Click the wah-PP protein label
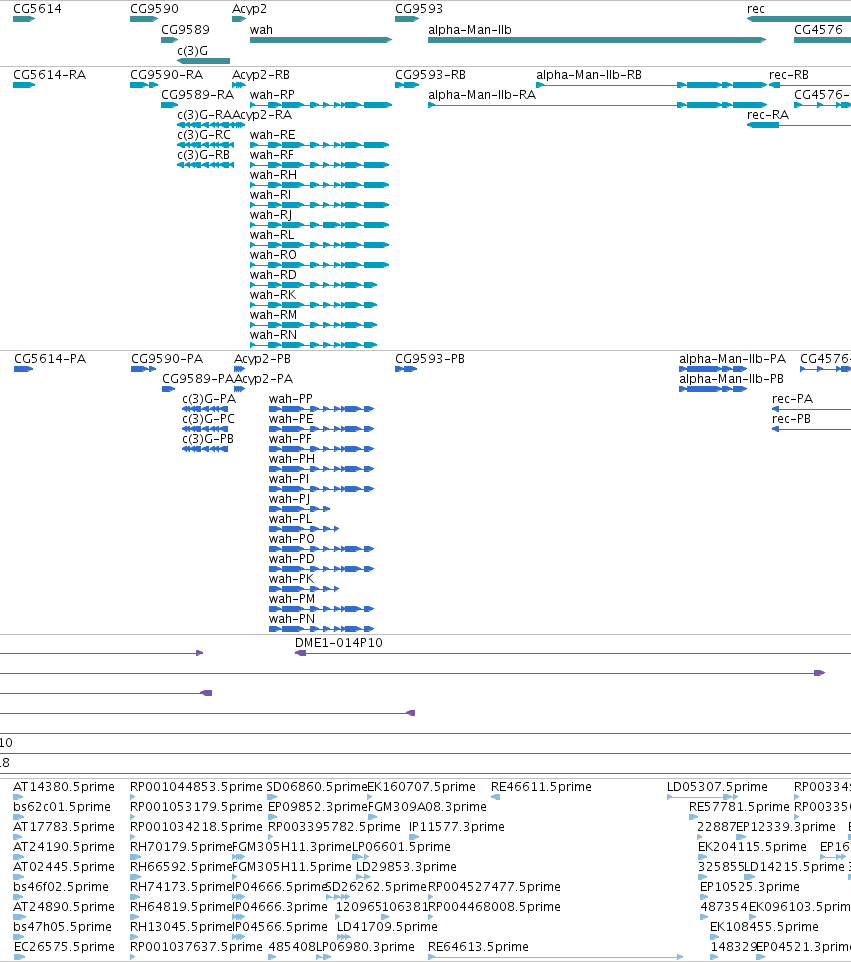Screen dimensions: 851x962 (x=291, y=399)
